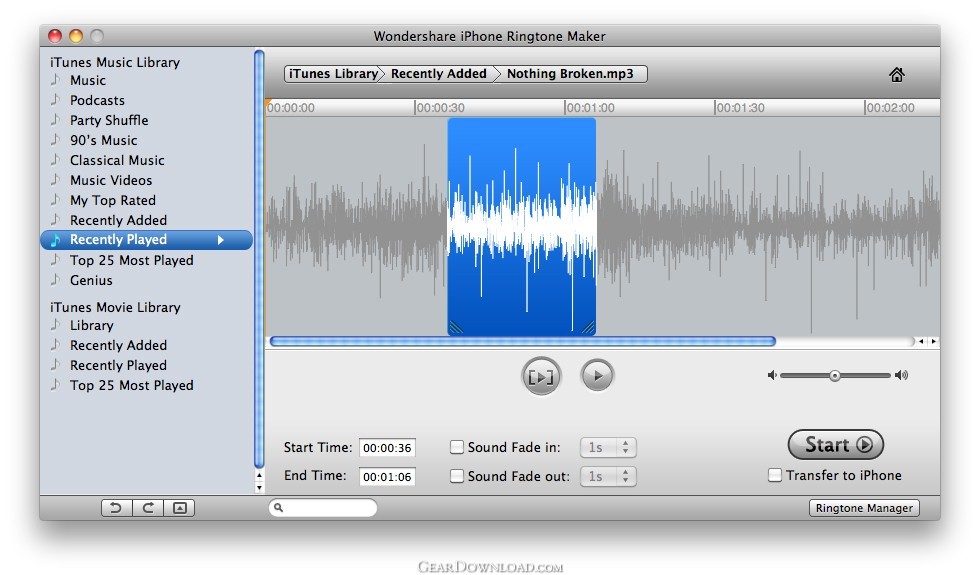Click the low-volume speaker icon
The height and width of the screenshot is (575, 980).
772,376
